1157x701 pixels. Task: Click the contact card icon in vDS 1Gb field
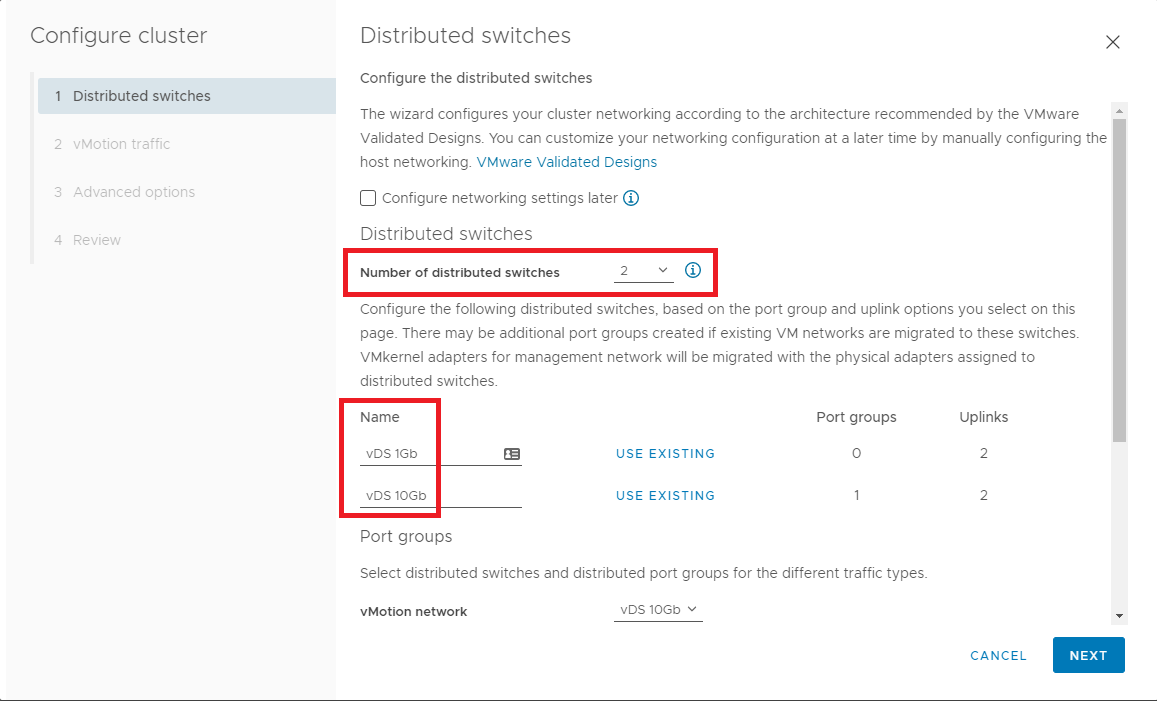tap(512, 454)
